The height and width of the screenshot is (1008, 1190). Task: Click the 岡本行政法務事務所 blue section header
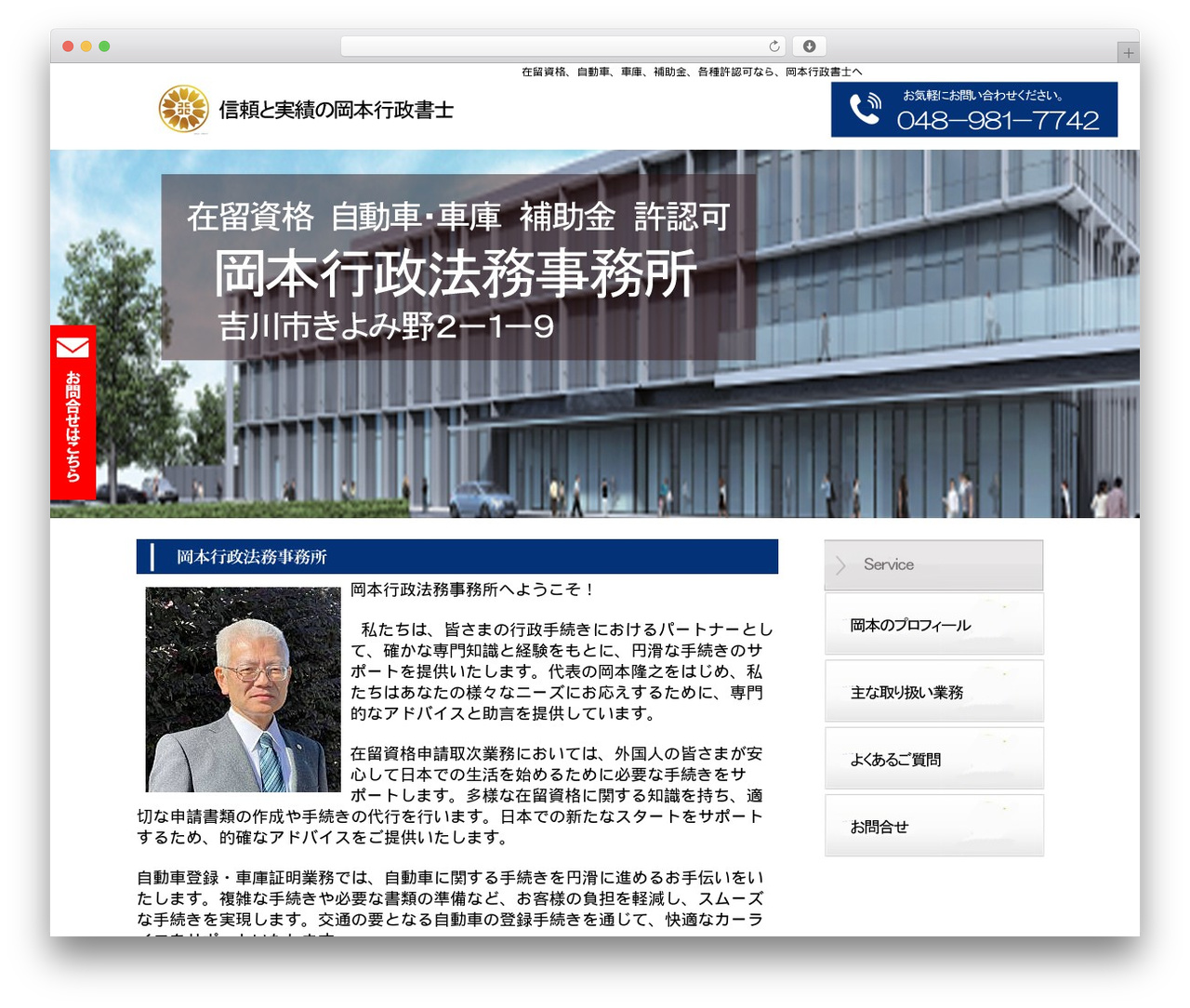457,556
